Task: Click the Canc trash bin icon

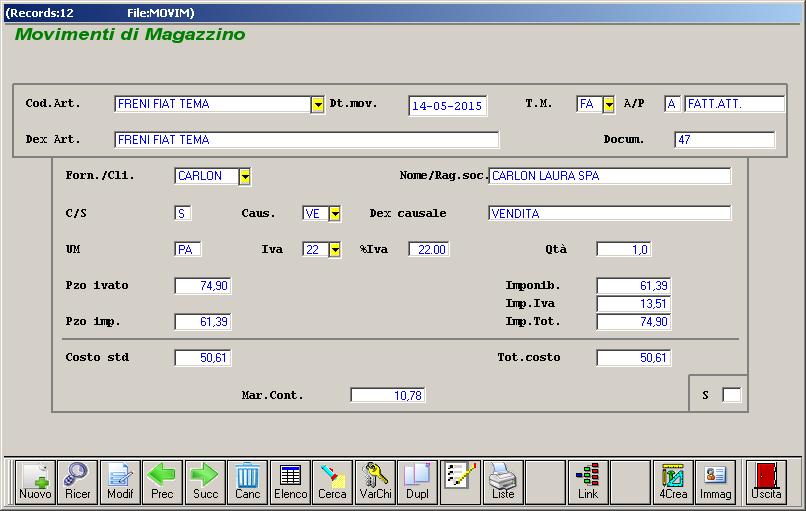Action: [247, 482]
